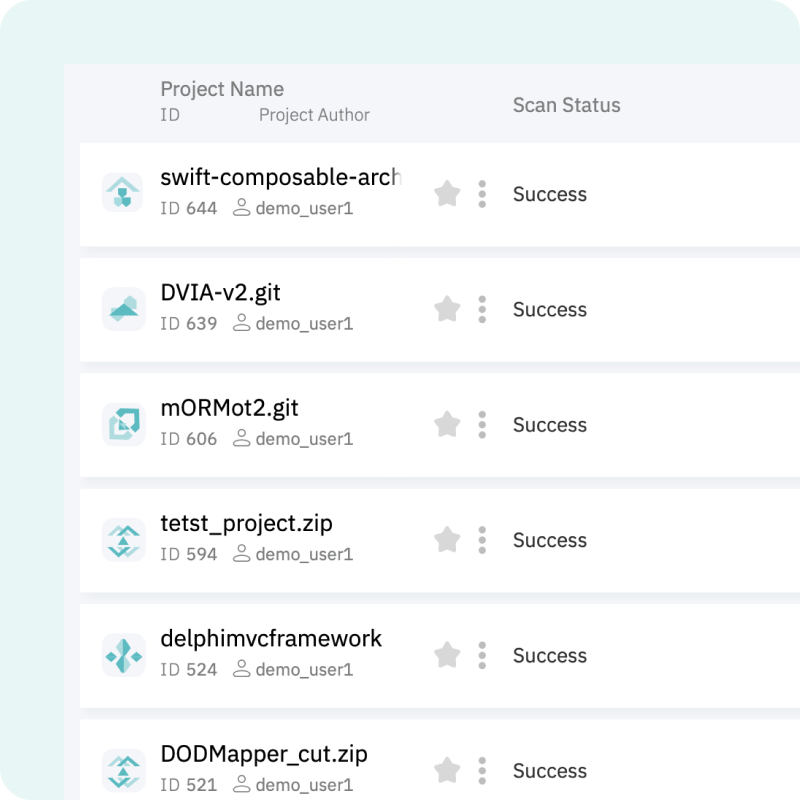Screen dimensions: 800x800
Task: Open the swift-composable-arch project
Action: click(281, 178)
